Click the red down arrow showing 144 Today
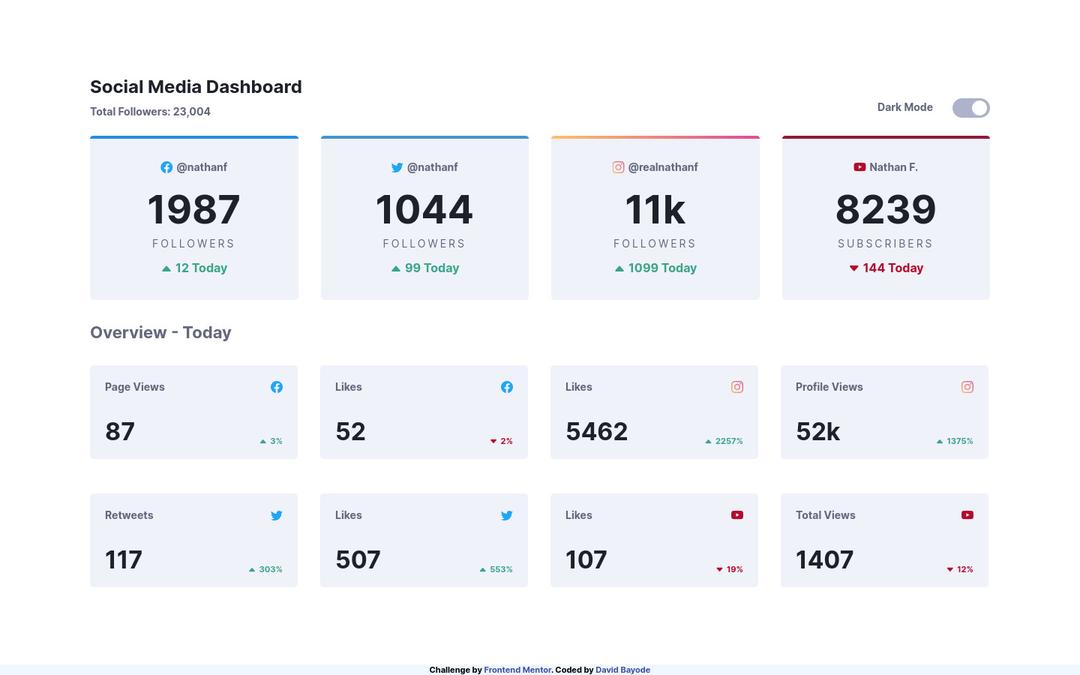 pyautogui.click(x=854, y=268)
